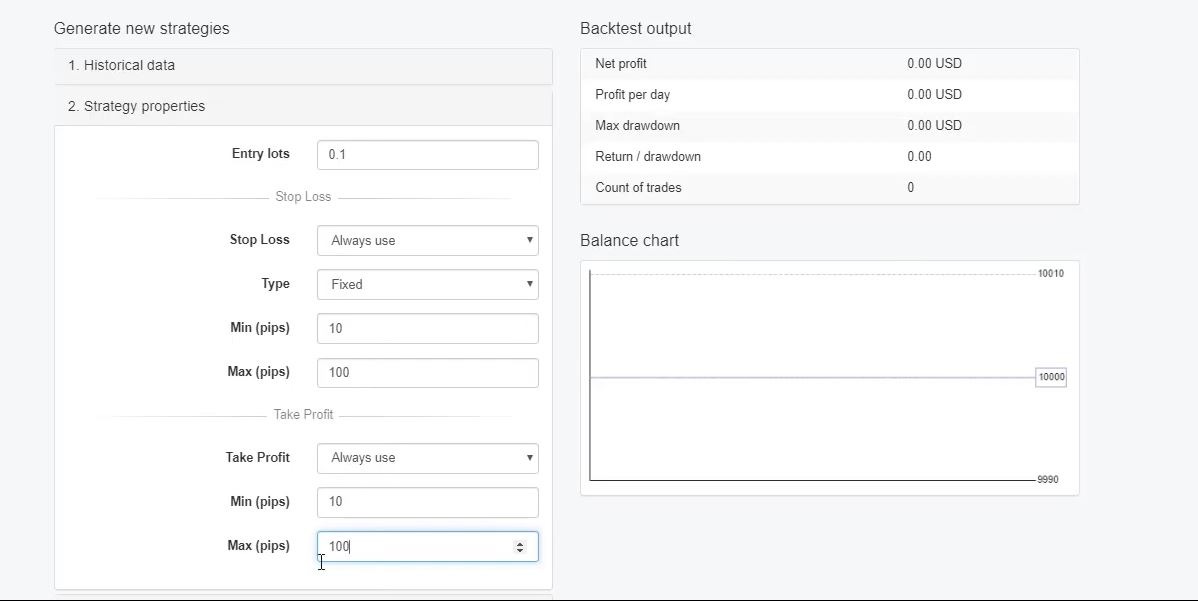The height and width of the screenshot is (601, 1198).
Task: Select the Net profit row
Action: (829, 64)
